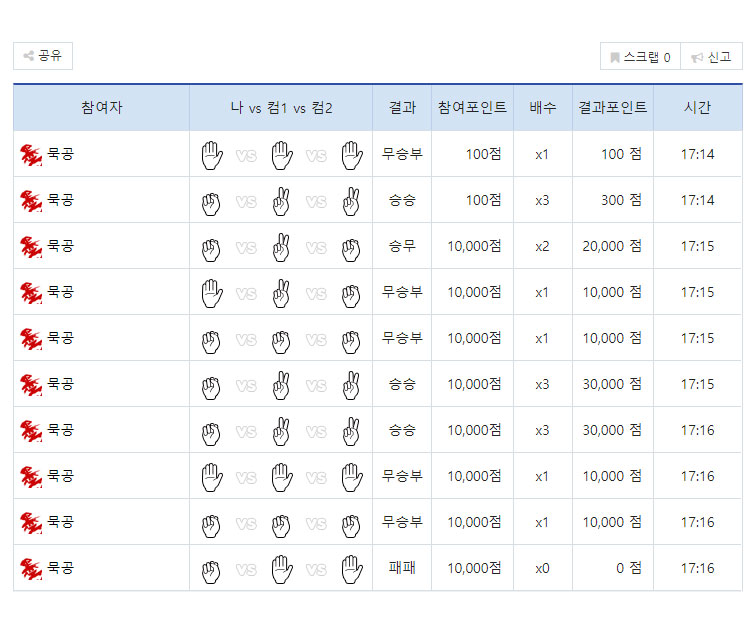Viewport: 756px width, 620px height.
Task: Click the 시간 column header
Action: tap(697, 108)
